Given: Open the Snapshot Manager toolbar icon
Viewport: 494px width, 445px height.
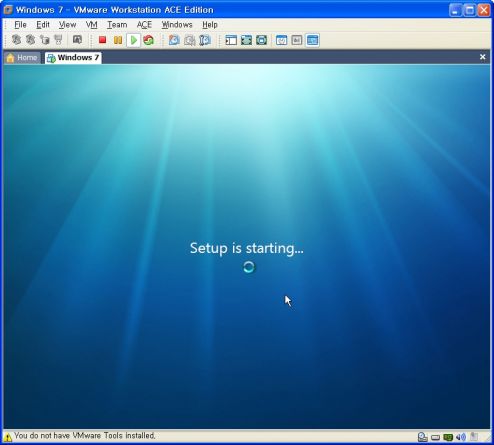Looking at the screenshot, I should tap(205, 40).
